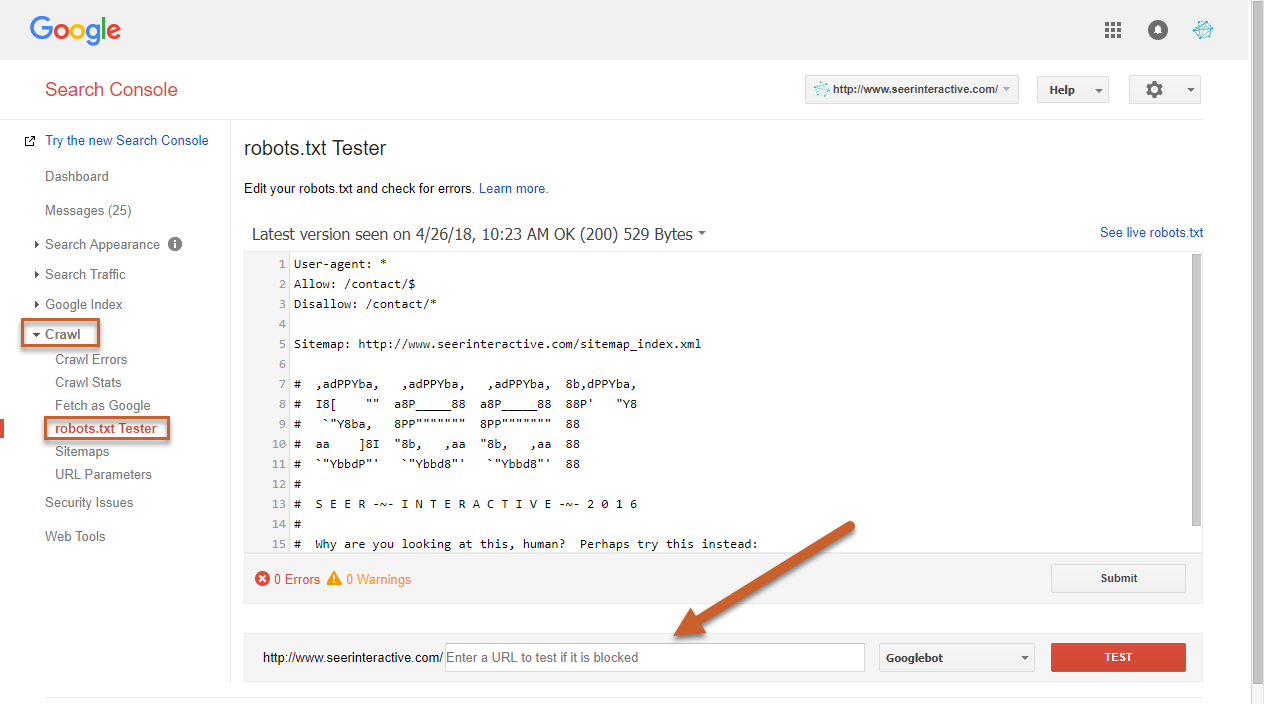Click the notifications bell icon
Screen dimensions: 1264x704
[1158, 30]
